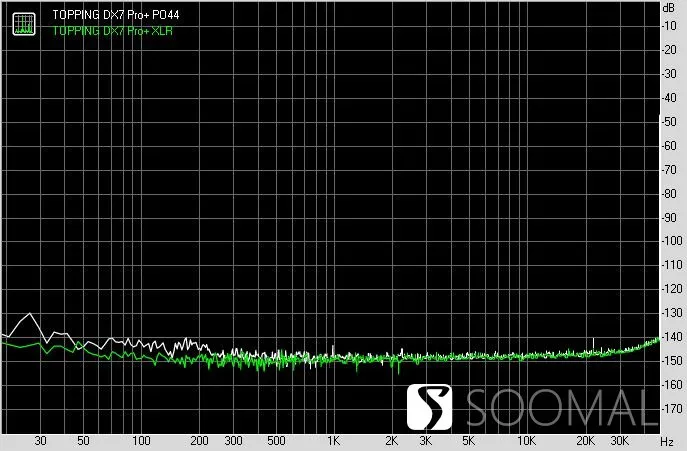687x451 pixels.
Task: Select the white TOPPING DX7 Pro+ PO44 legend label
Action: coord(116,15)
